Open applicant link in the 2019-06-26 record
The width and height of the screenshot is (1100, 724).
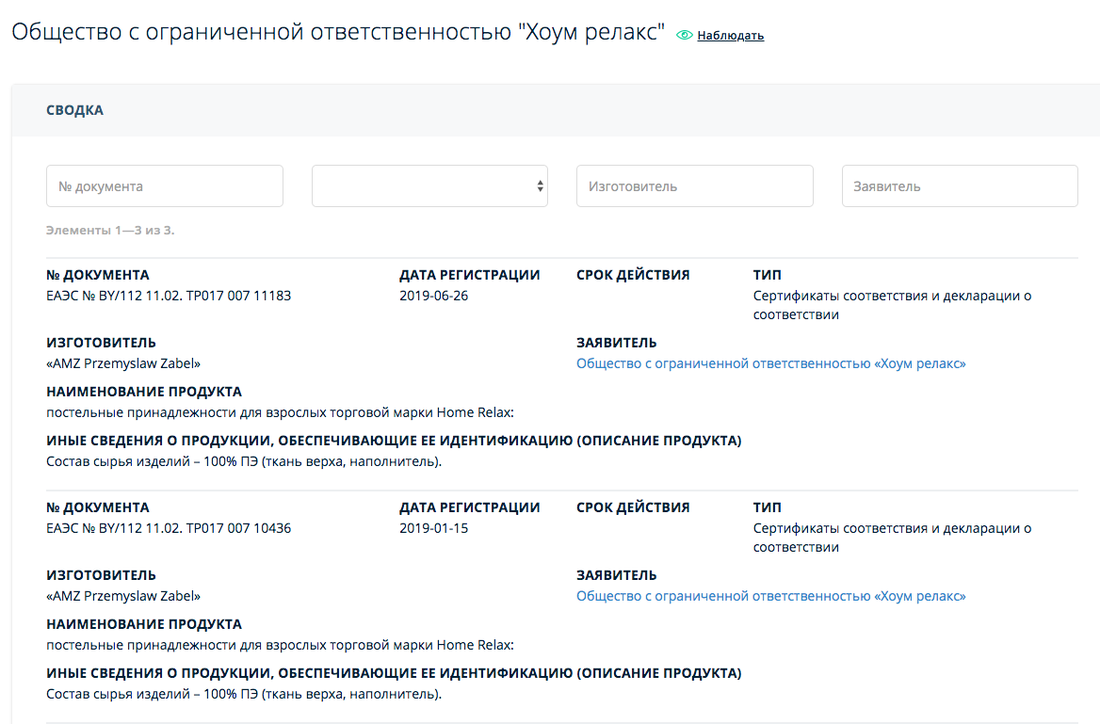point(771,363)
